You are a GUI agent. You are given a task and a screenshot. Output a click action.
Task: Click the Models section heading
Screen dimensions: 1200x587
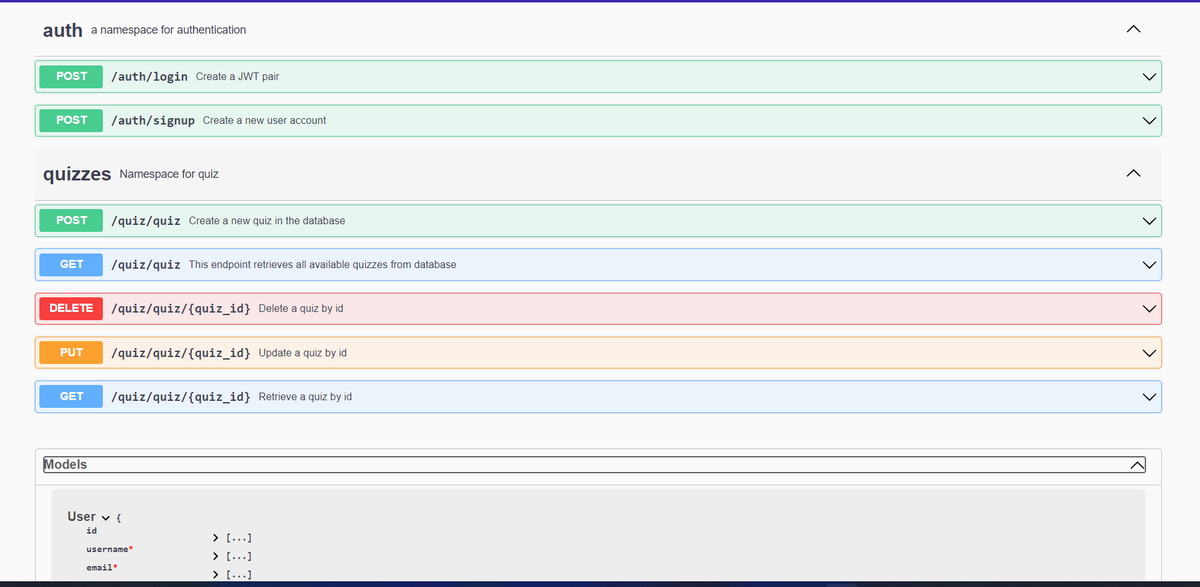tap(65, 464)
